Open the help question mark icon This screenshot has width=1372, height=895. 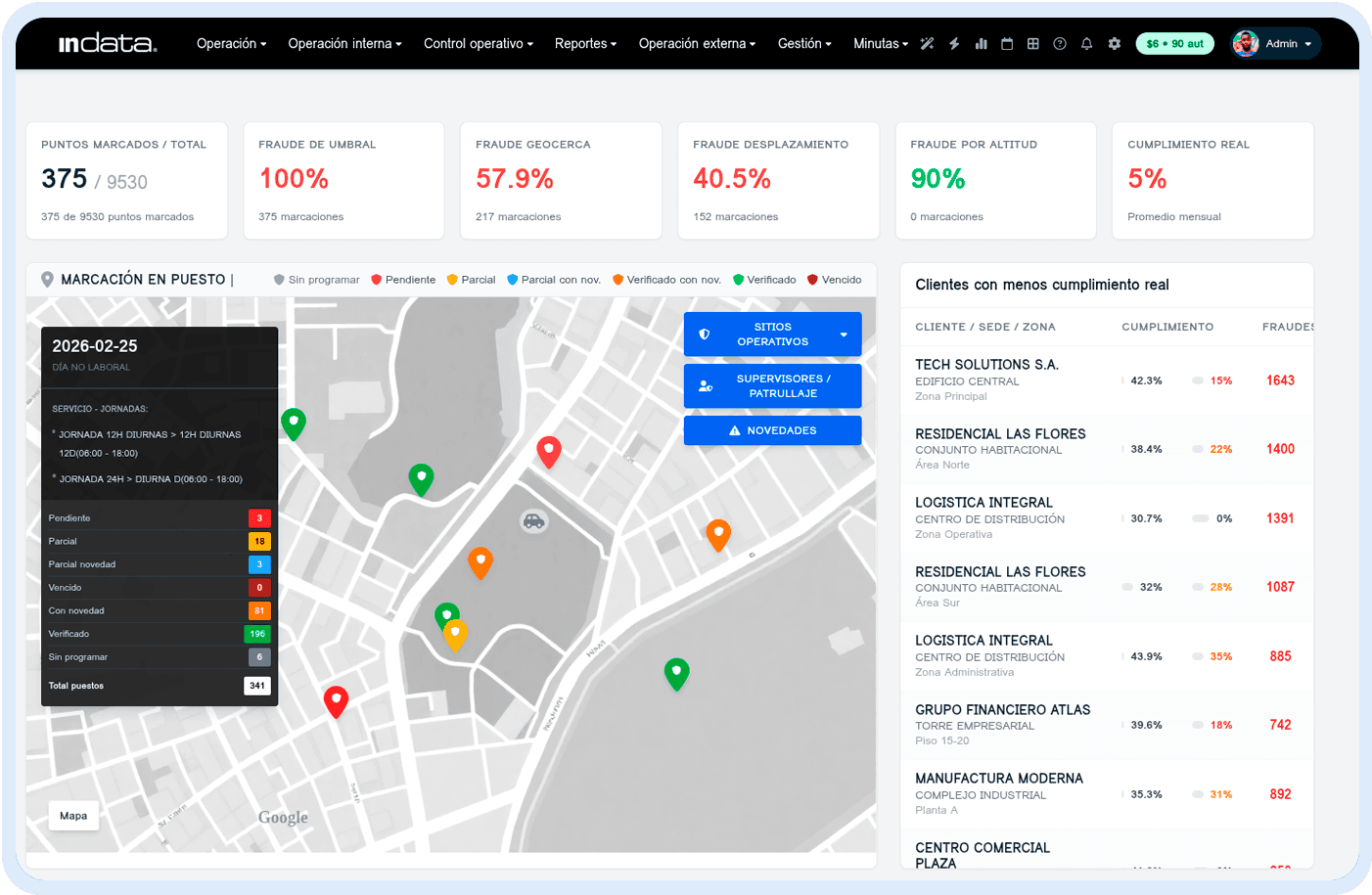click(x=1059, y=43)
